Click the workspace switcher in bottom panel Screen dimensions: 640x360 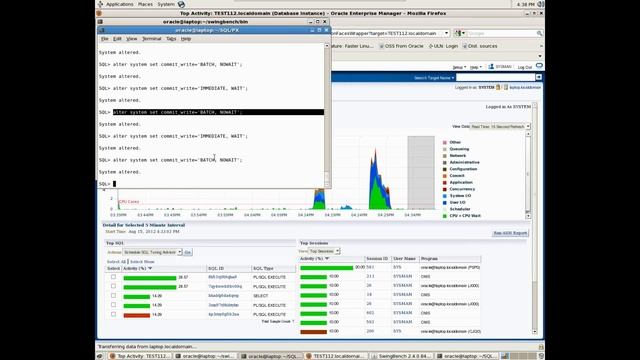pyautogui.click(x=518, y=356)
